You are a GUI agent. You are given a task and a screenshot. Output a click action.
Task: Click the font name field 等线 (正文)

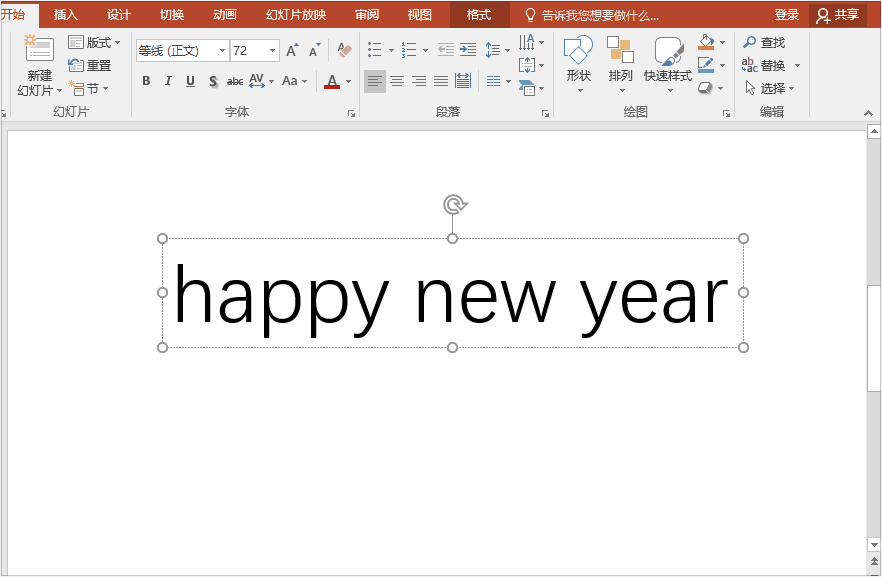177,51
